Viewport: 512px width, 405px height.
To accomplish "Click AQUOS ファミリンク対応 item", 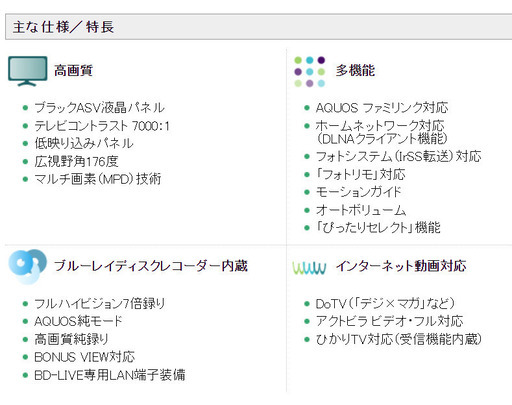I will pyautogui.click(x=382, y=108).
